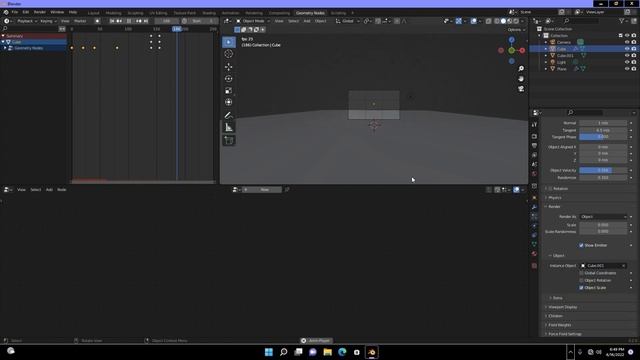
Task: Open the Texture properties tab icon
Action: [x=534, y=266]
